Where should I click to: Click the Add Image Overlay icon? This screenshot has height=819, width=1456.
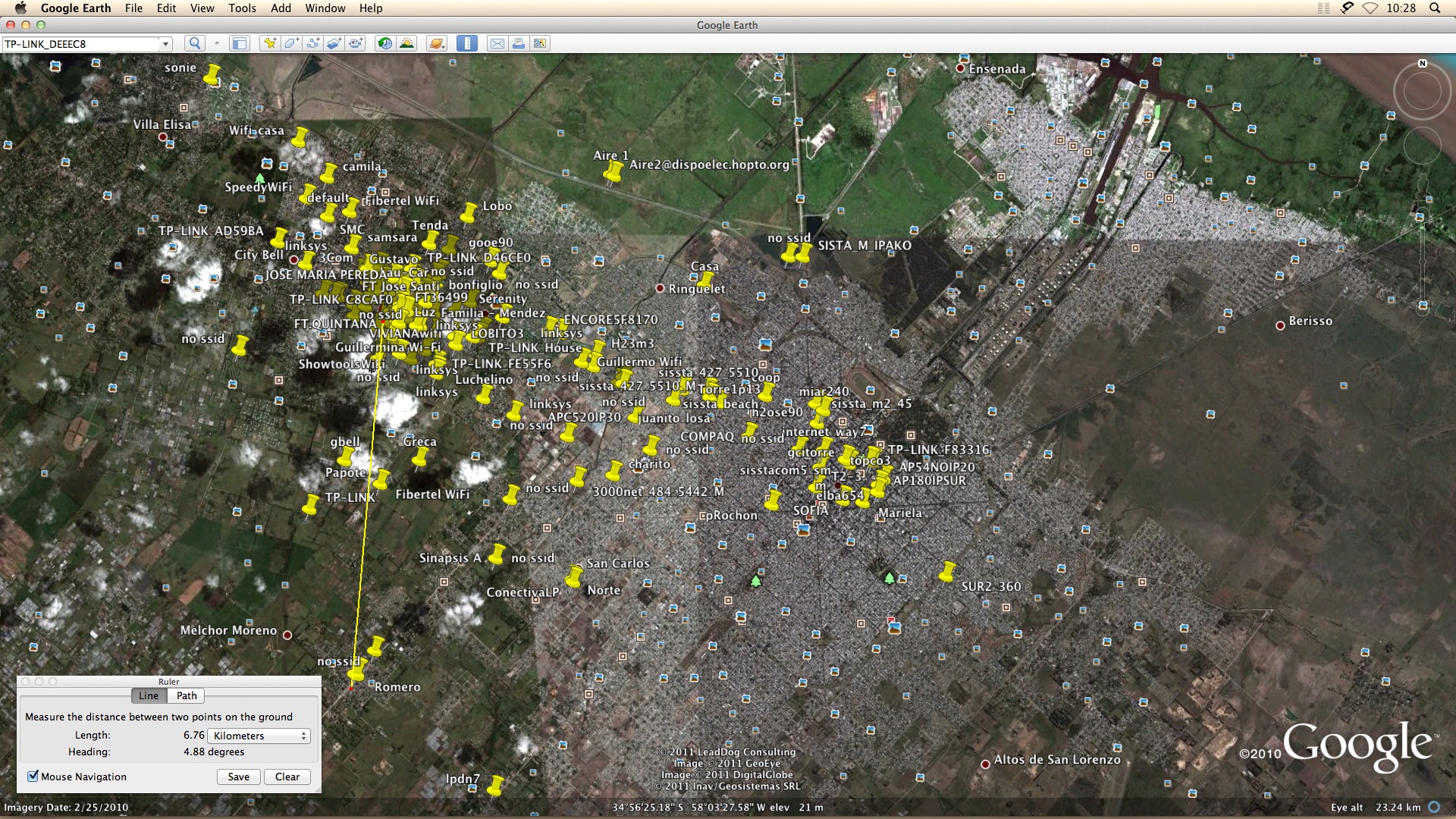334,43
